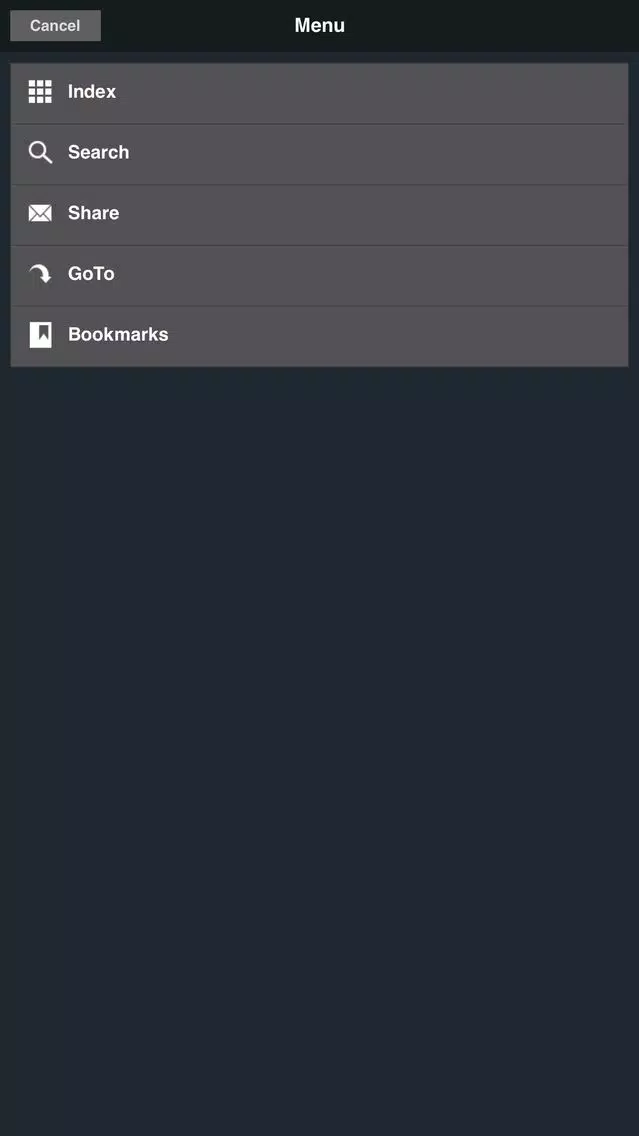Select the GoTo curved arrow icon
This screenshot has width=639, height=1136.
click(x=40, y=273)
